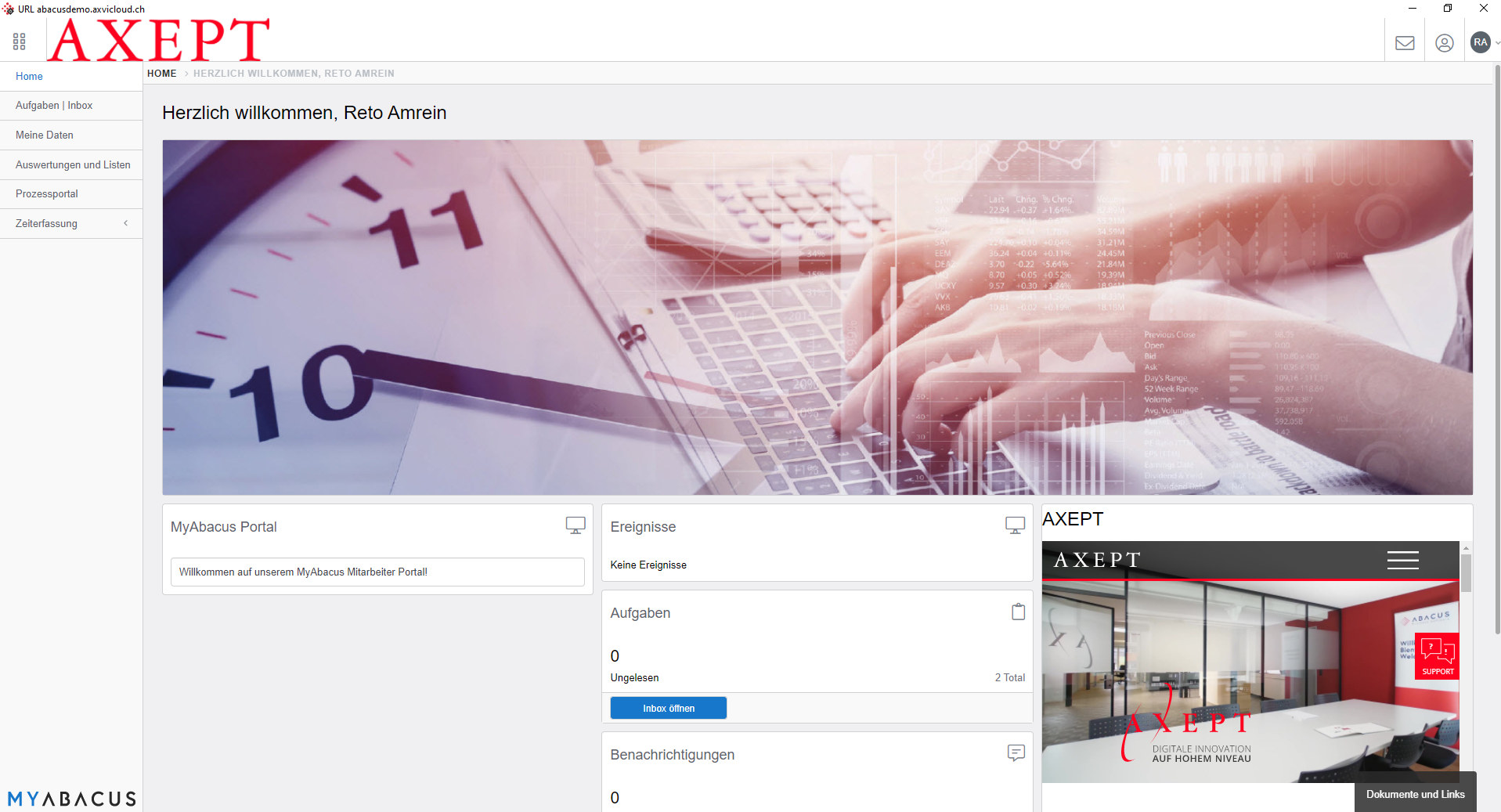The image size is (1501, 812).
Task: Open the mail envelope icon
Action: point(1405,43)
